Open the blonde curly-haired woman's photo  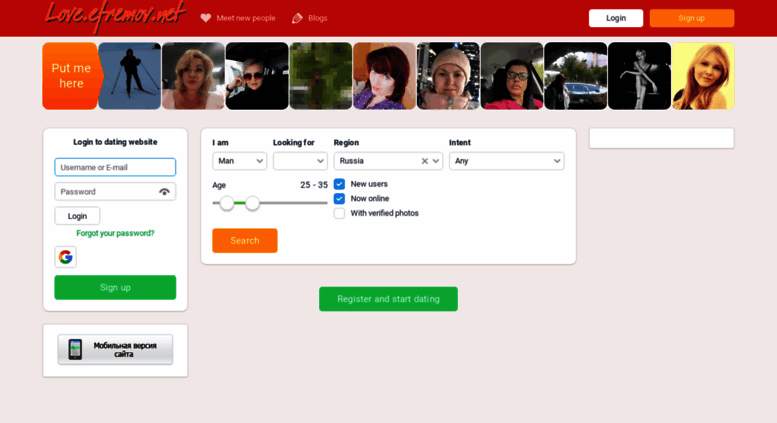[193, 76]
